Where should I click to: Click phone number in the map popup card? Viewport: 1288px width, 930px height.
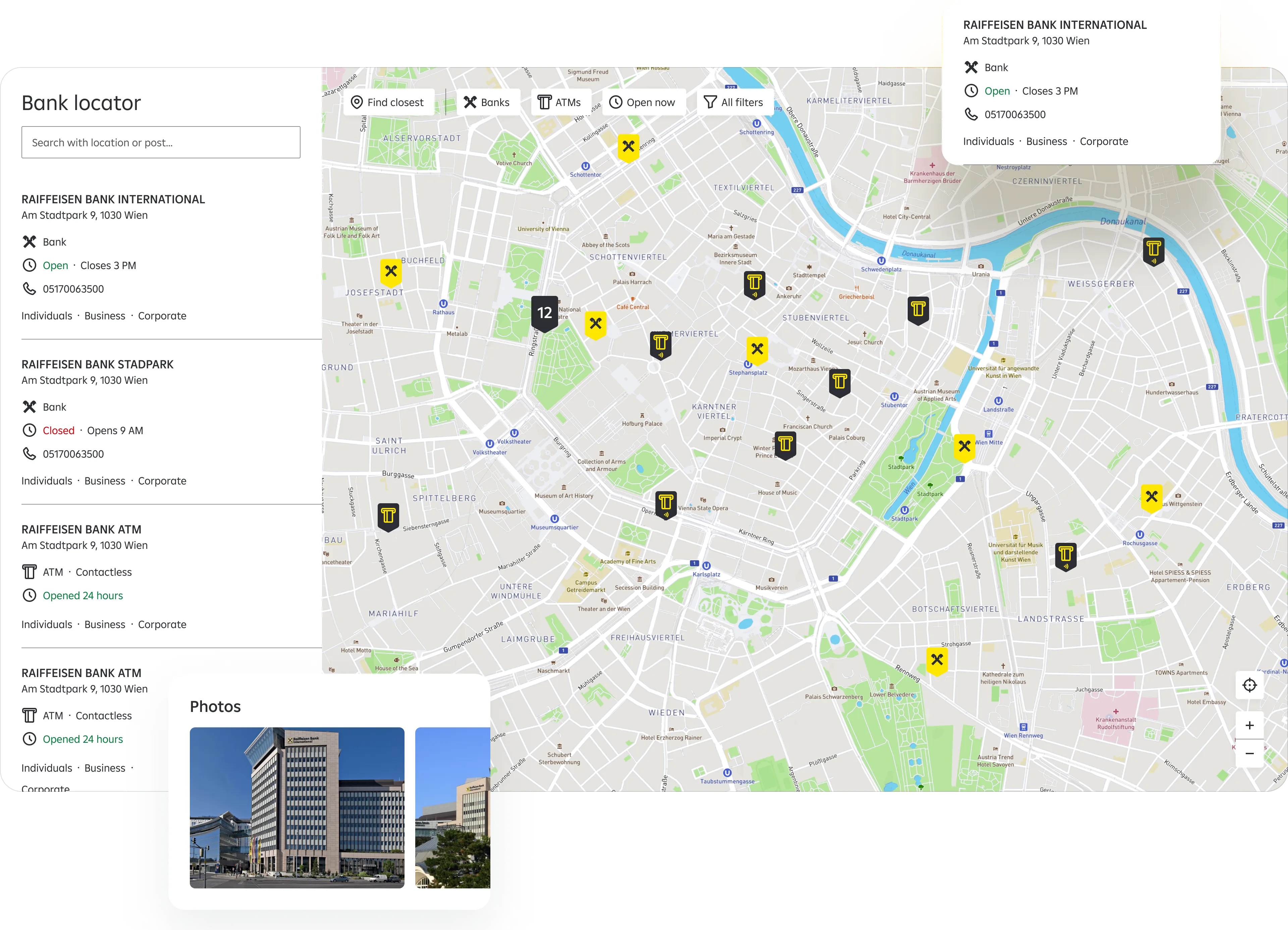1015,114
